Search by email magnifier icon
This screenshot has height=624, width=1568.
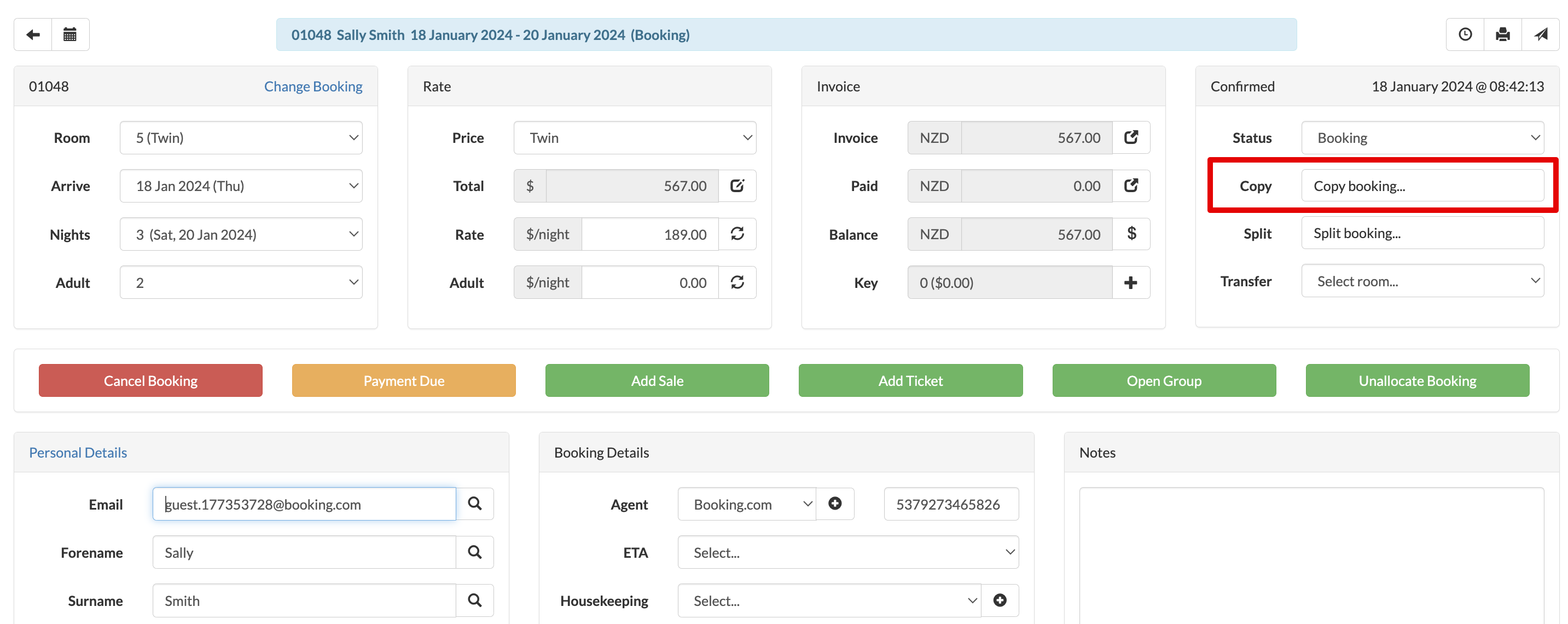pos(475,504)
